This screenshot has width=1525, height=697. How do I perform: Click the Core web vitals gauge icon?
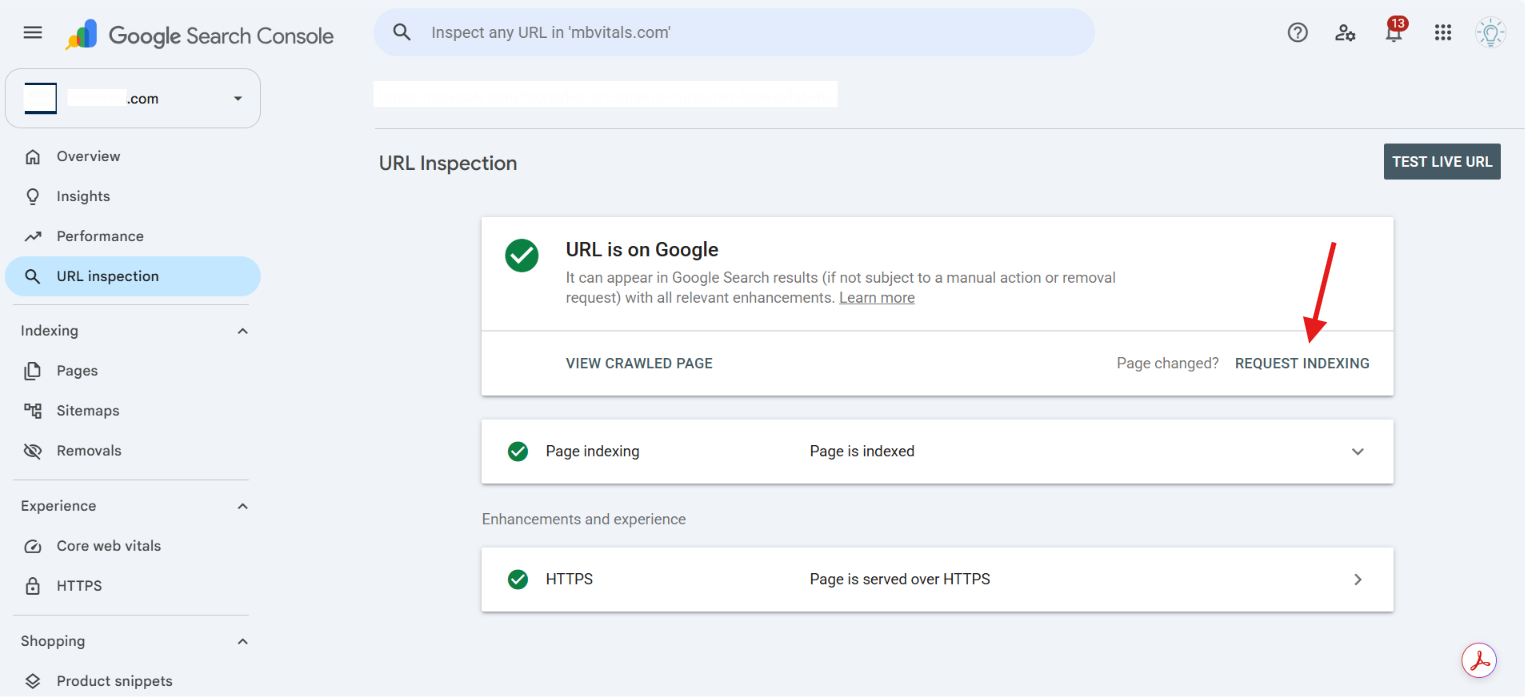(33, 546)
